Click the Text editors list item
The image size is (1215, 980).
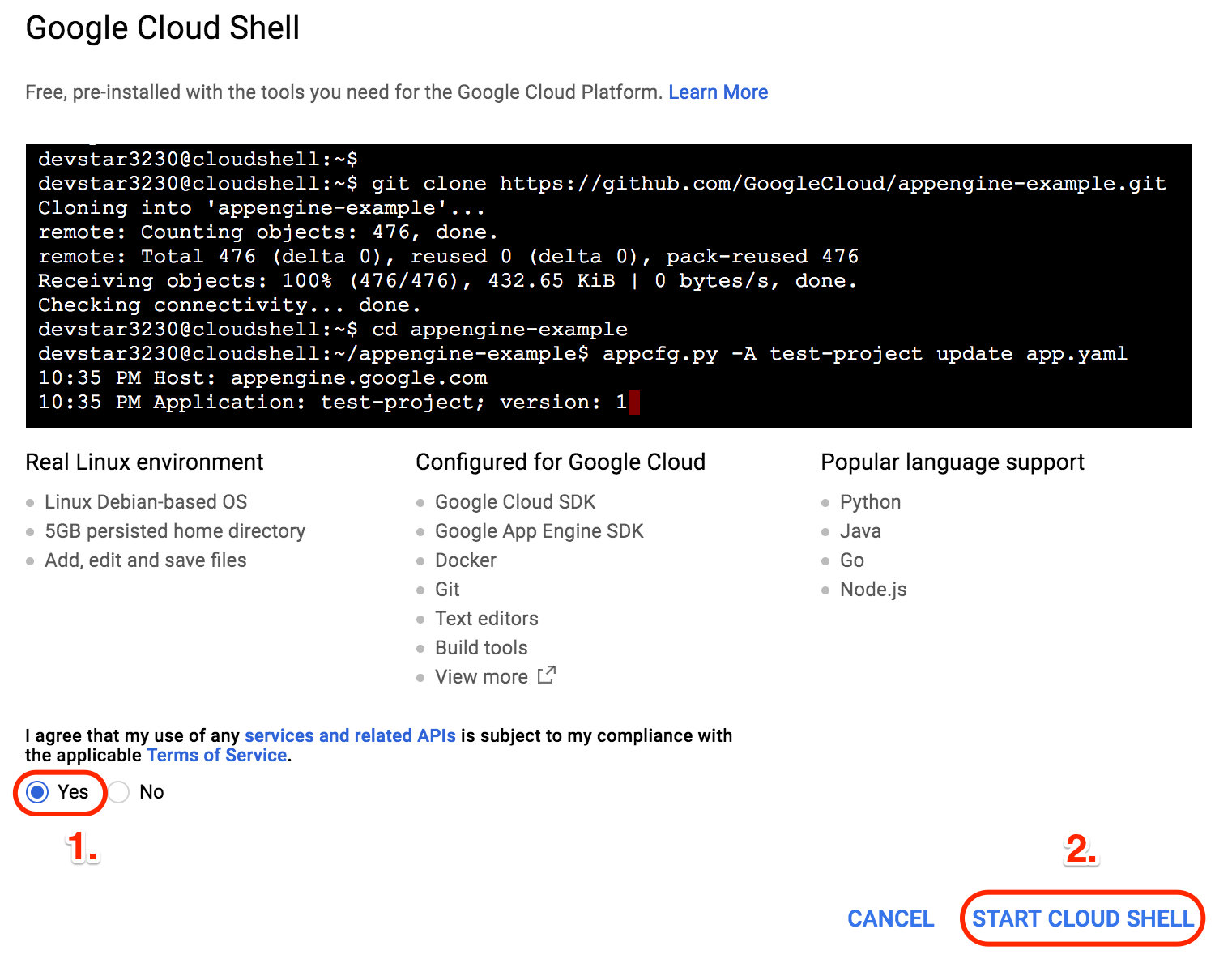pos(487,619)
